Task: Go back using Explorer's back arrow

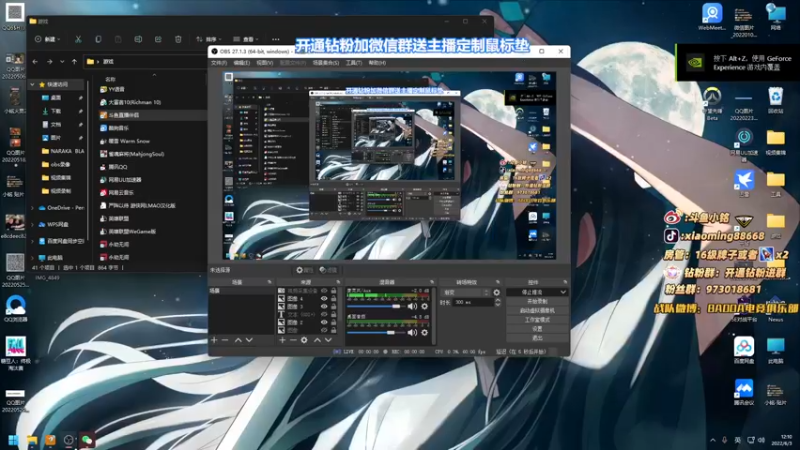Action: pos(35,62)
